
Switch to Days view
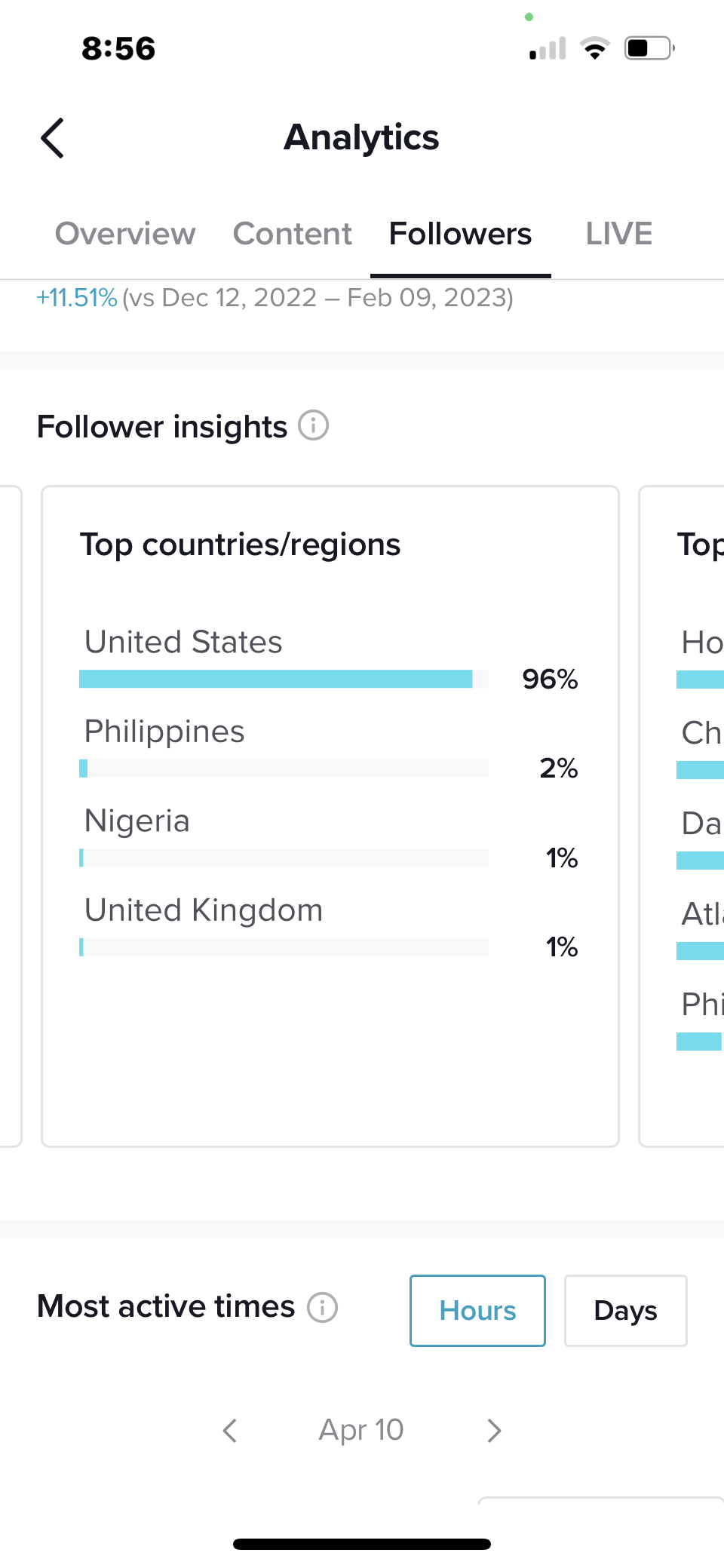tap(625, 1311)
